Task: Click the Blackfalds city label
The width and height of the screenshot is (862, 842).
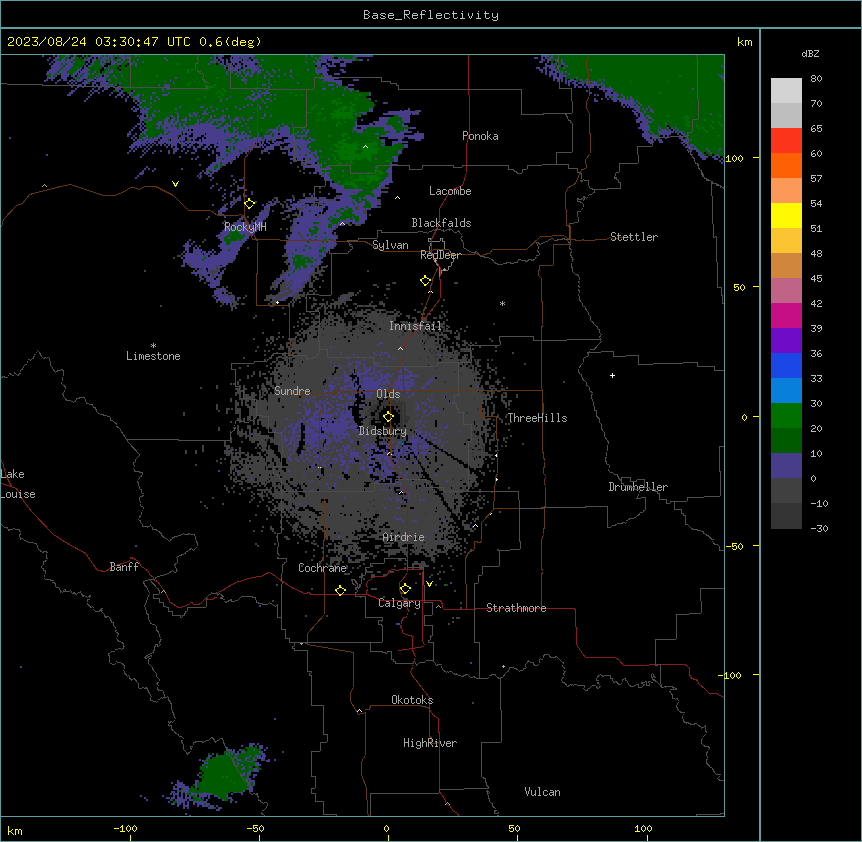Action: pos(441,223)
